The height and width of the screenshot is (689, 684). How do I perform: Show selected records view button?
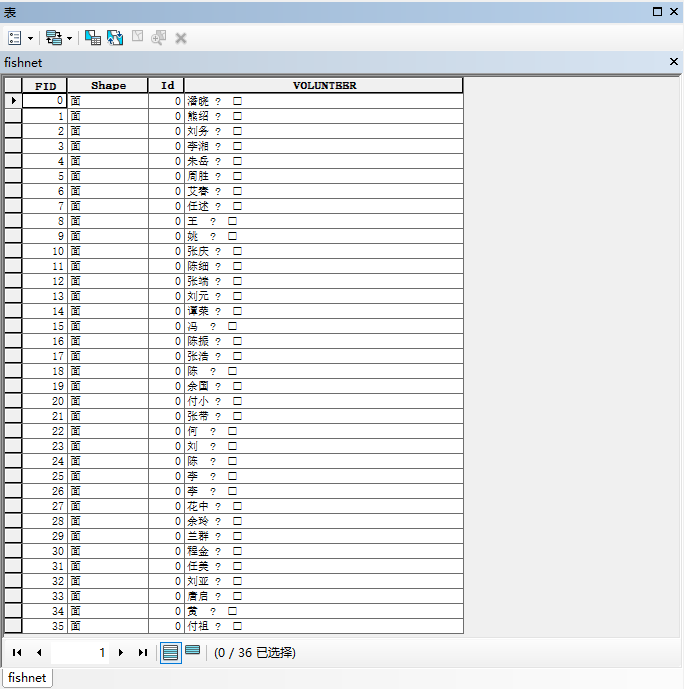tap(192, 650)
